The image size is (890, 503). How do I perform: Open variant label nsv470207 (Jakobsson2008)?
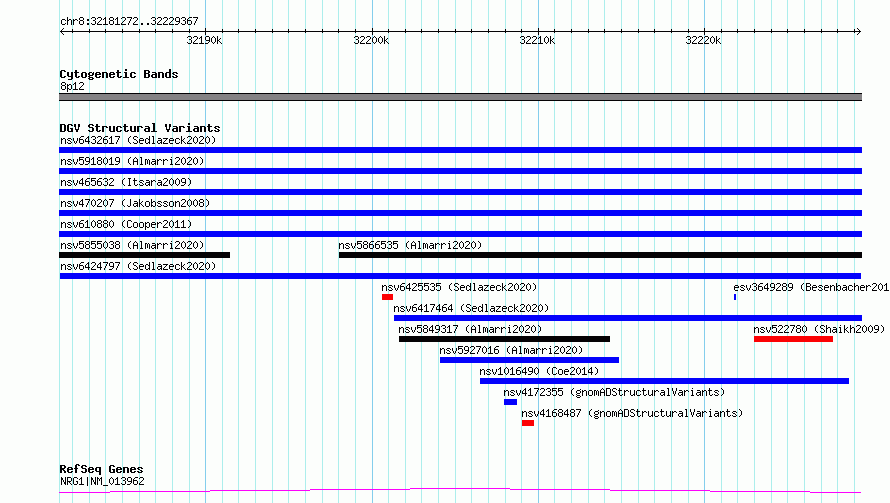135,203
